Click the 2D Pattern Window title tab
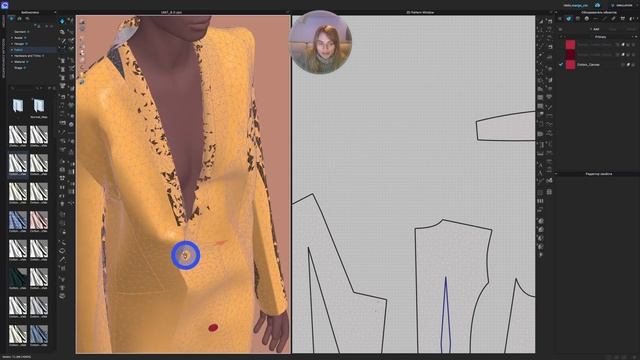This screenshot has width=640, height=360. (x=420, y=13)
